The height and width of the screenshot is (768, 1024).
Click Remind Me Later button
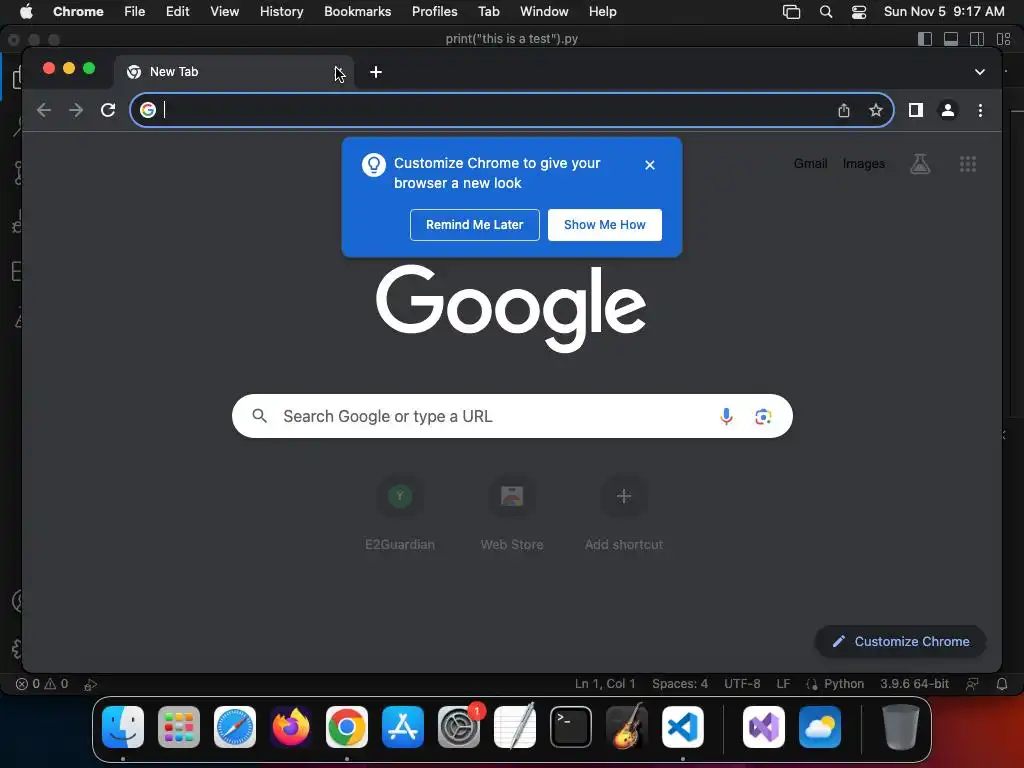coord(475,225)
